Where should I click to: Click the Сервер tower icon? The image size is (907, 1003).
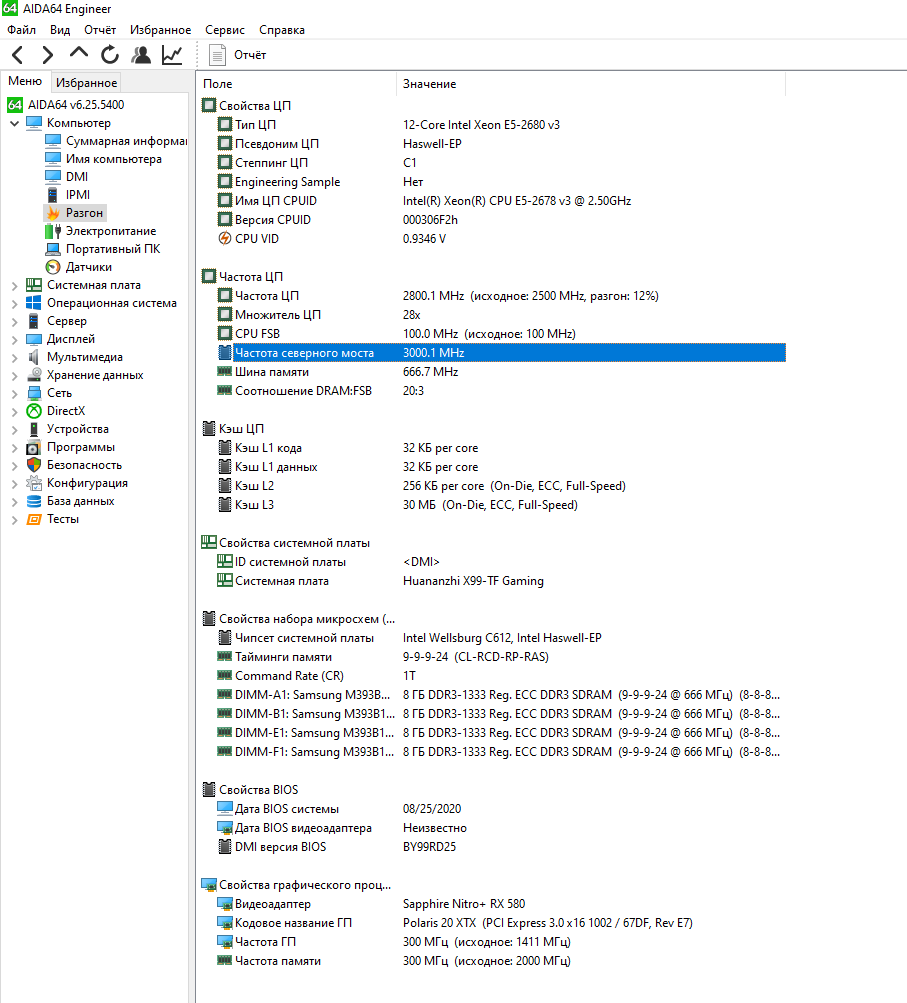click(34, 321)
